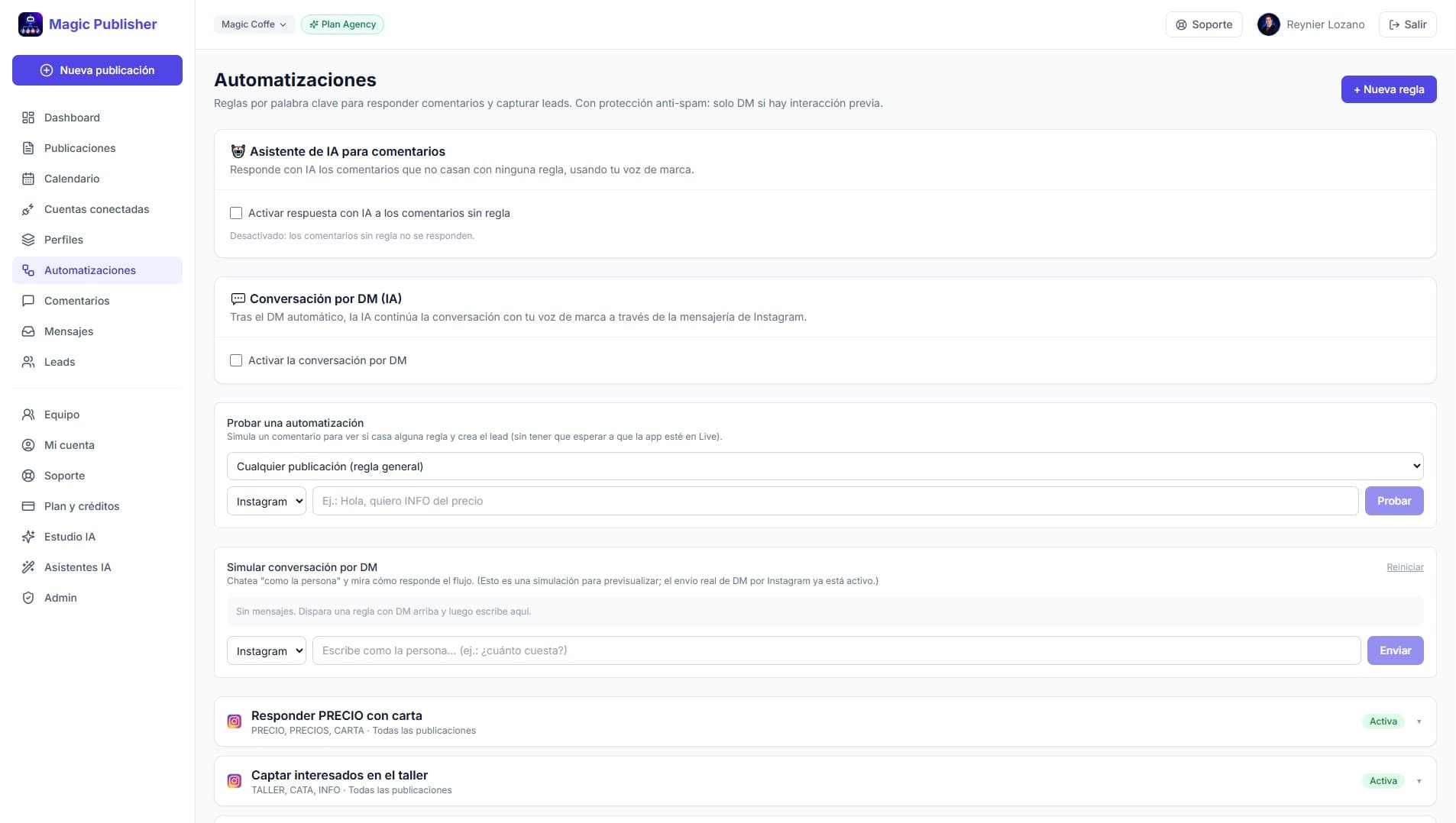
Task: Open Estudio IA section
Action: point(97,537)
